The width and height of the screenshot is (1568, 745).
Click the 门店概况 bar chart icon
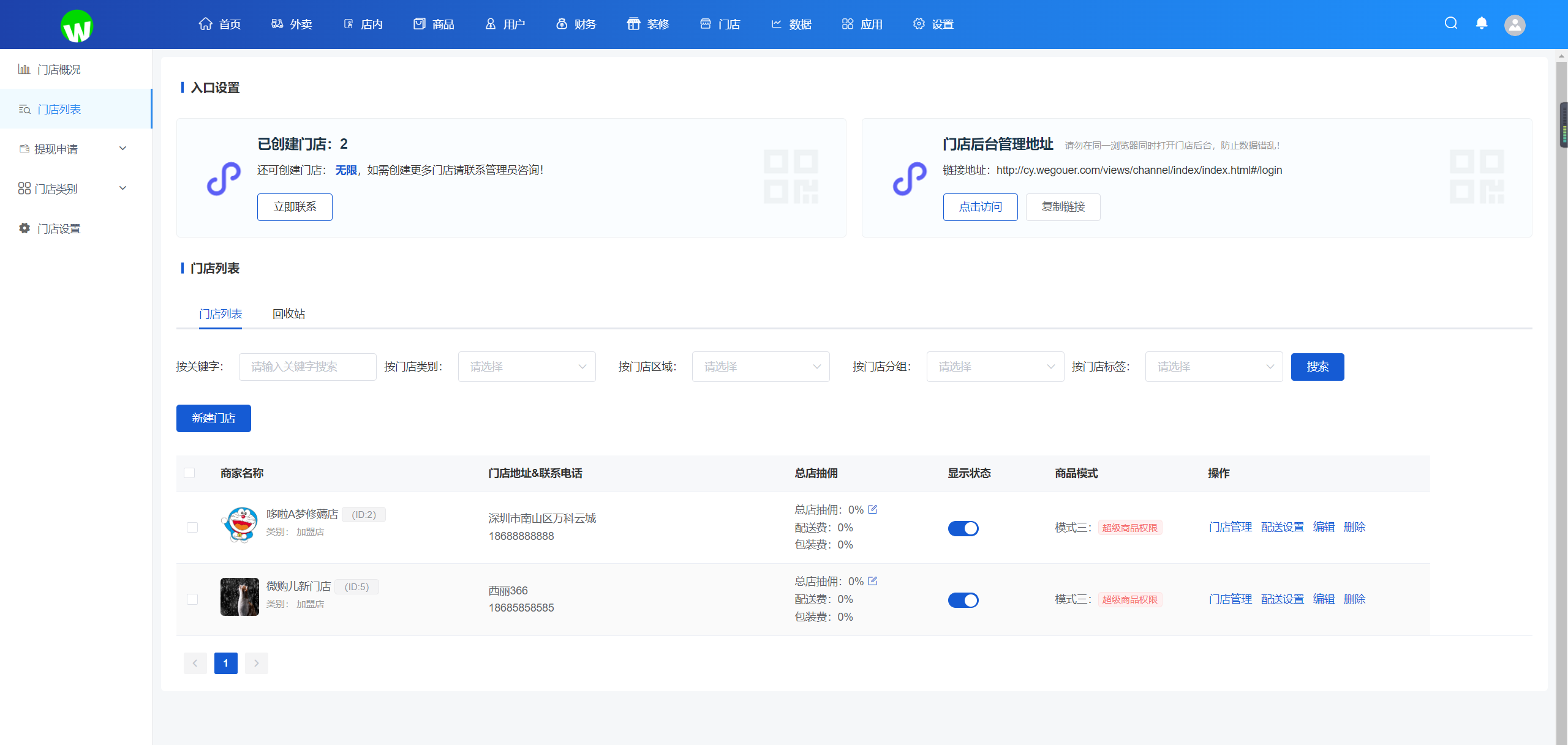point(24,69)
